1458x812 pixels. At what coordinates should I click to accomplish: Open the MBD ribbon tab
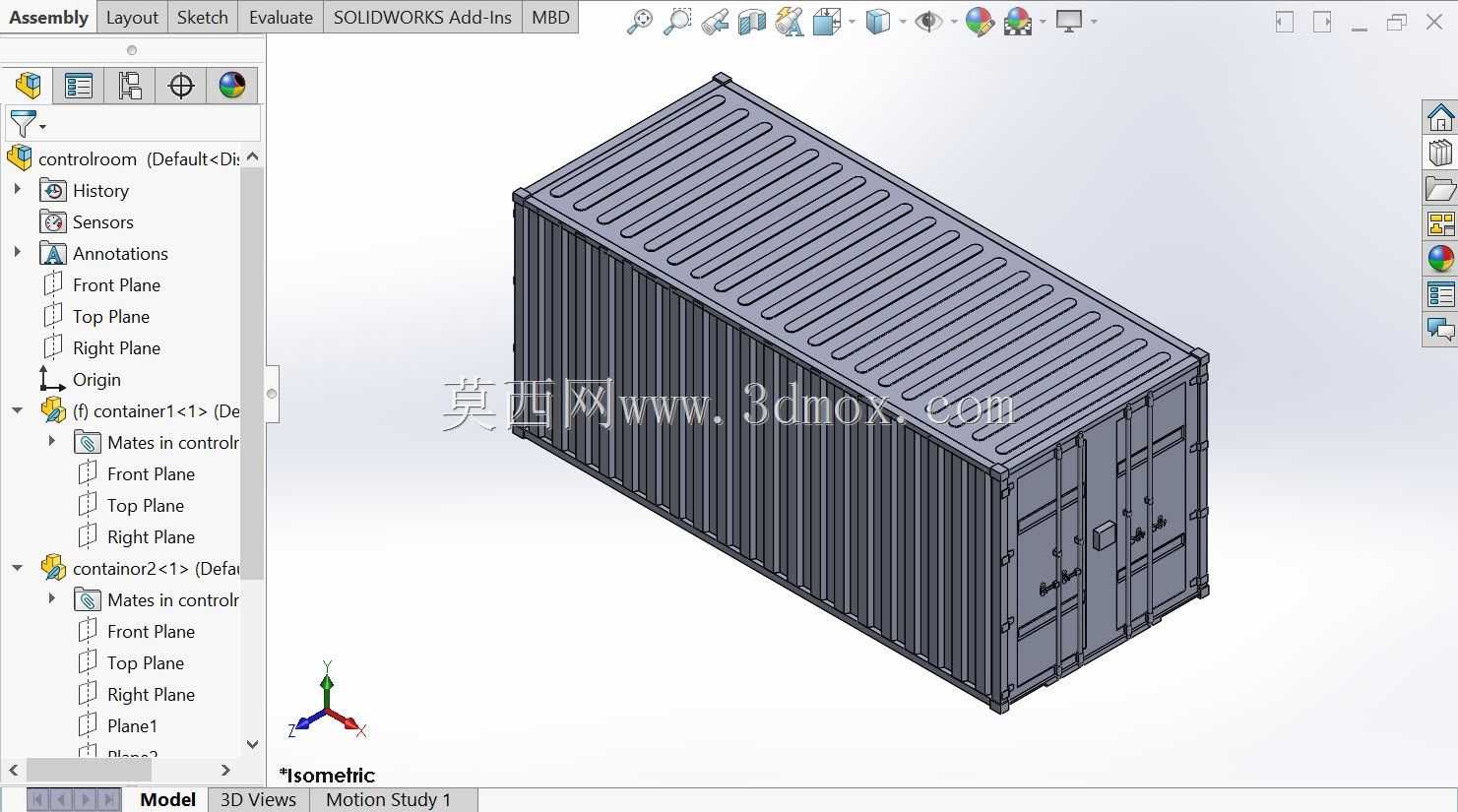[x=550, y=18]
